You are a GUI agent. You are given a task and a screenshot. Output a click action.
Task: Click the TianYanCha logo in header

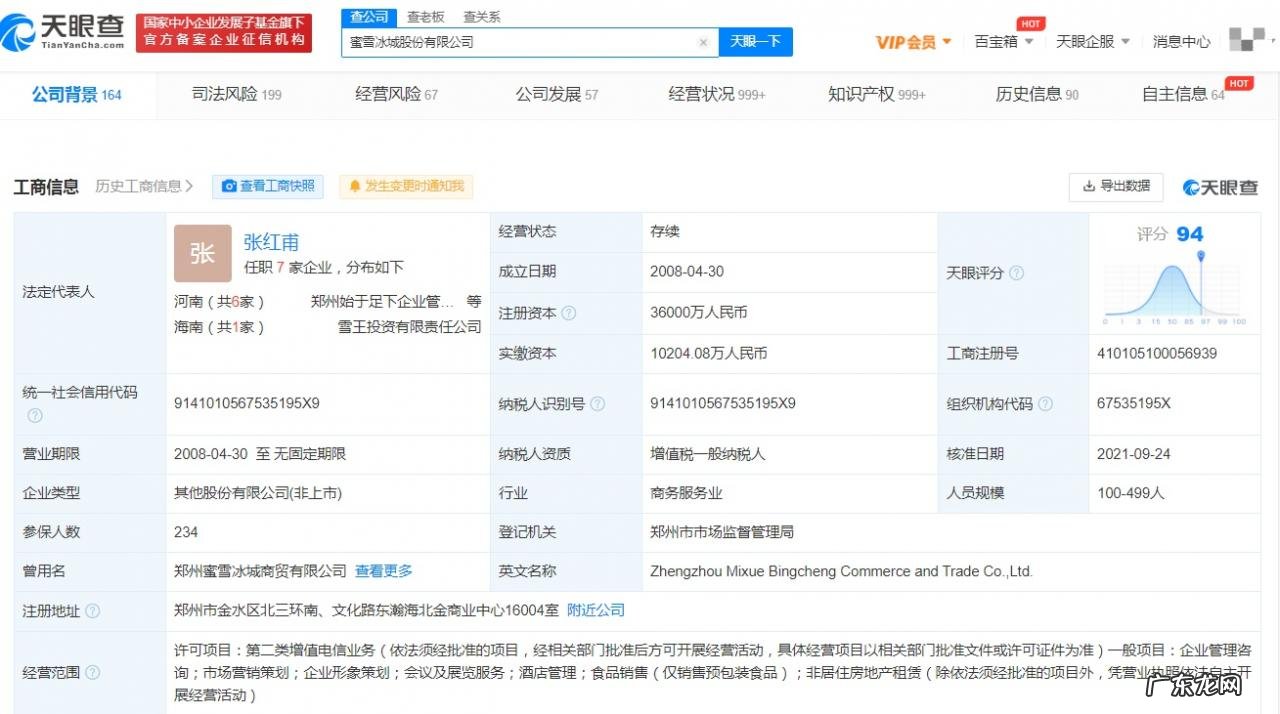pyautogui.click(x=65, y=34)
